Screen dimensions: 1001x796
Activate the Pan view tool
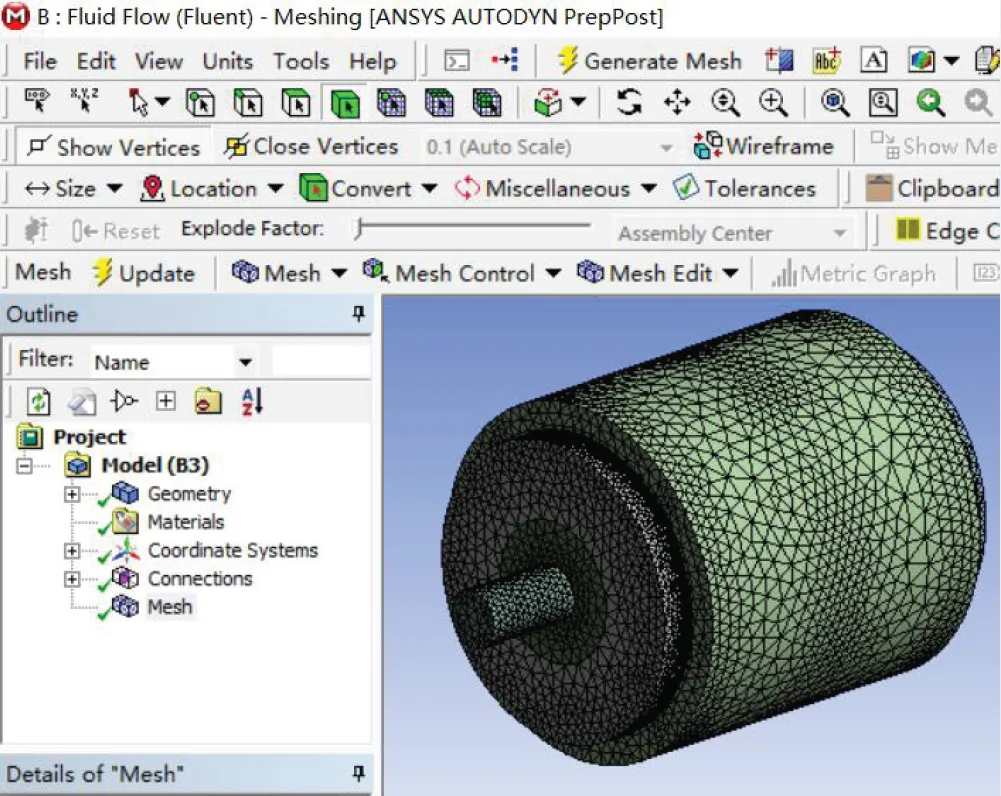(677, 103)
